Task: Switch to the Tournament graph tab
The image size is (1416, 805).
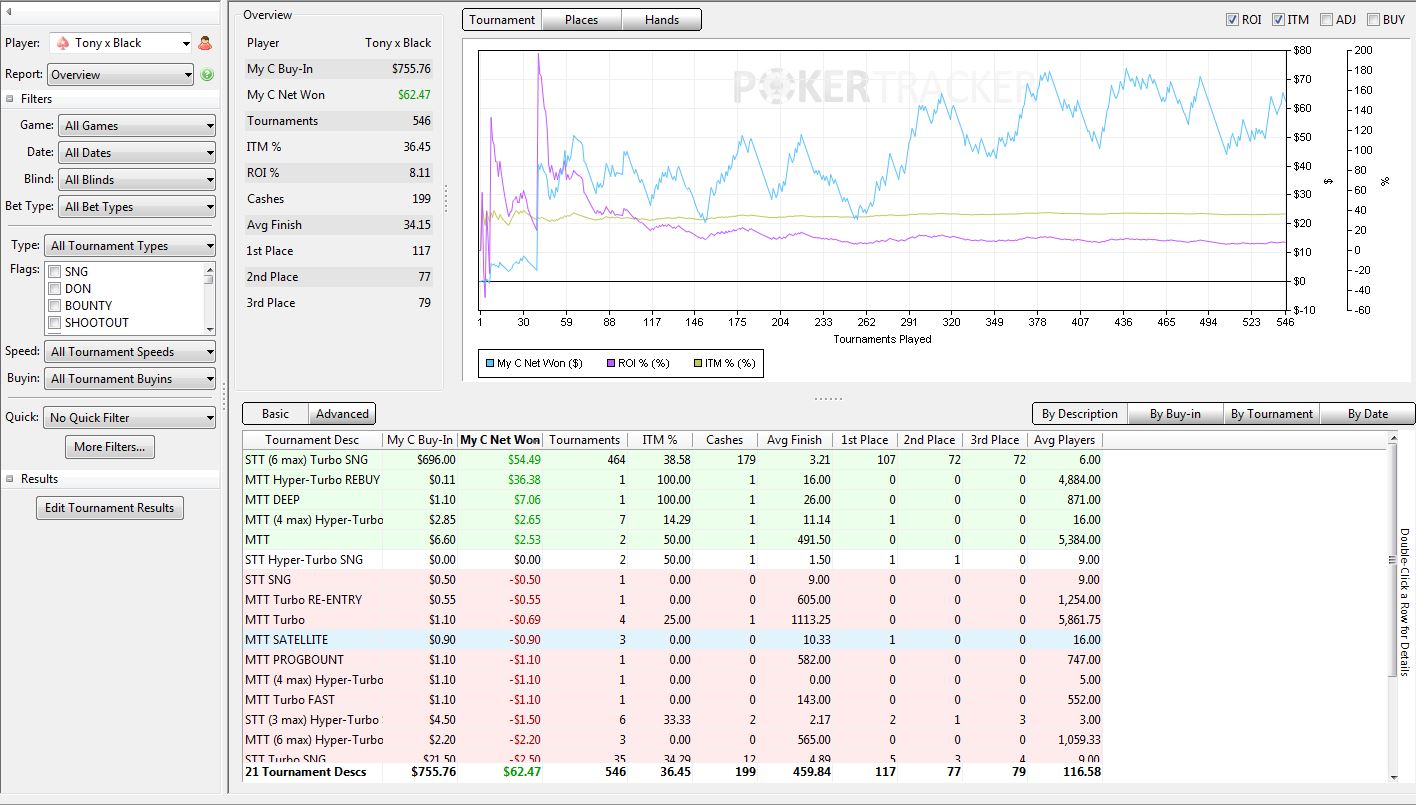Action: [x=502, y=20]
